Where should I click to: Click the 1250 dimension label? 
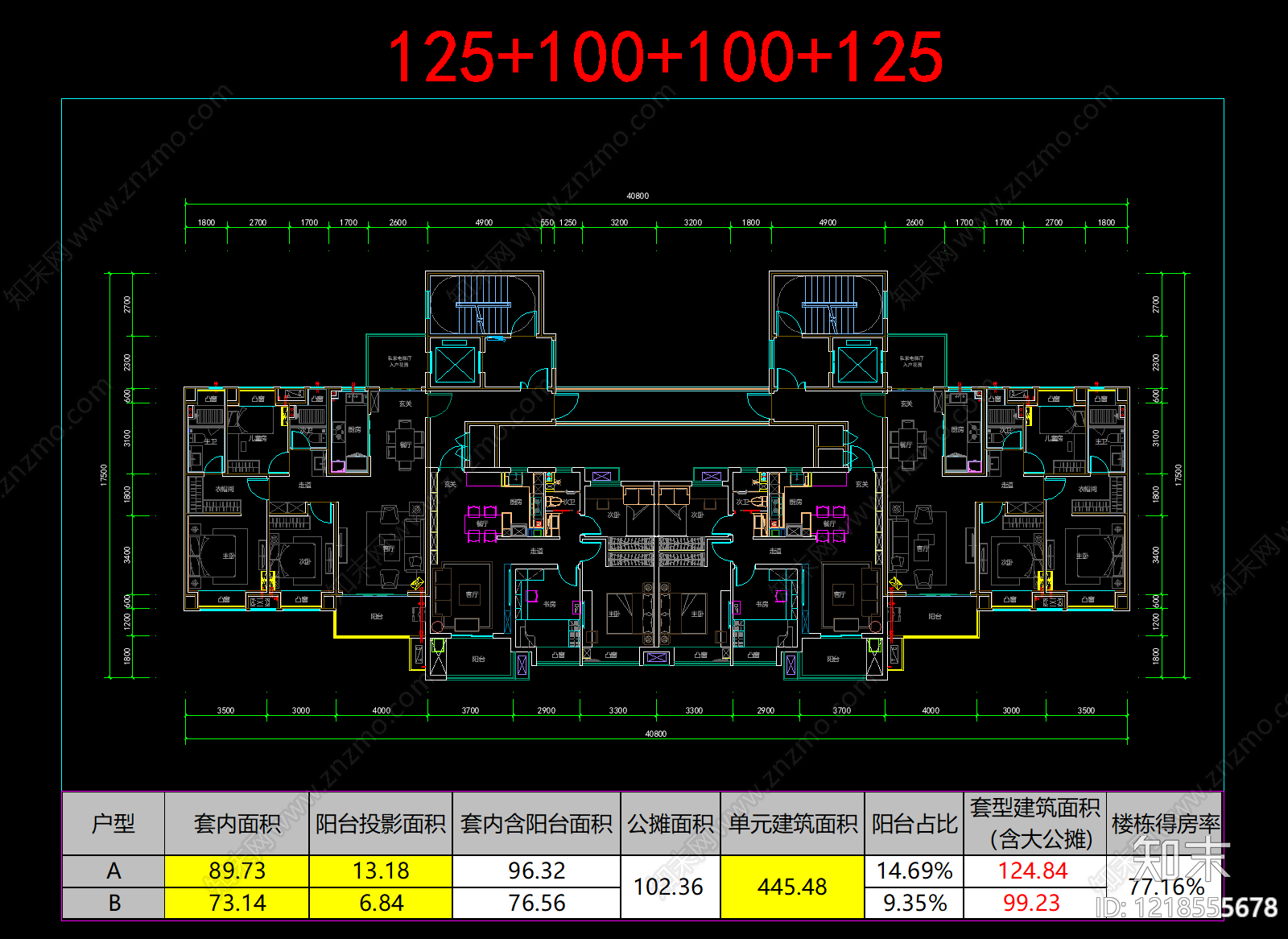click(568, 223)
